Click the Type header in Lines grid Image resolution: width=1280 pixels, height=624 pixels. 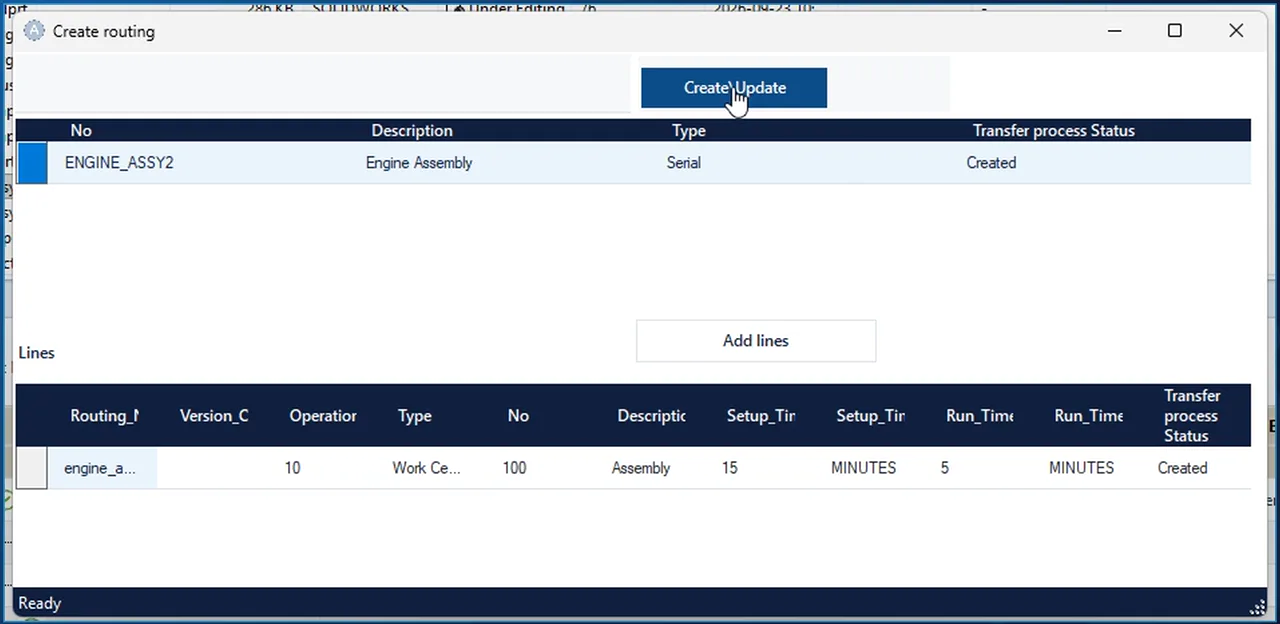[x=415, y=416]
